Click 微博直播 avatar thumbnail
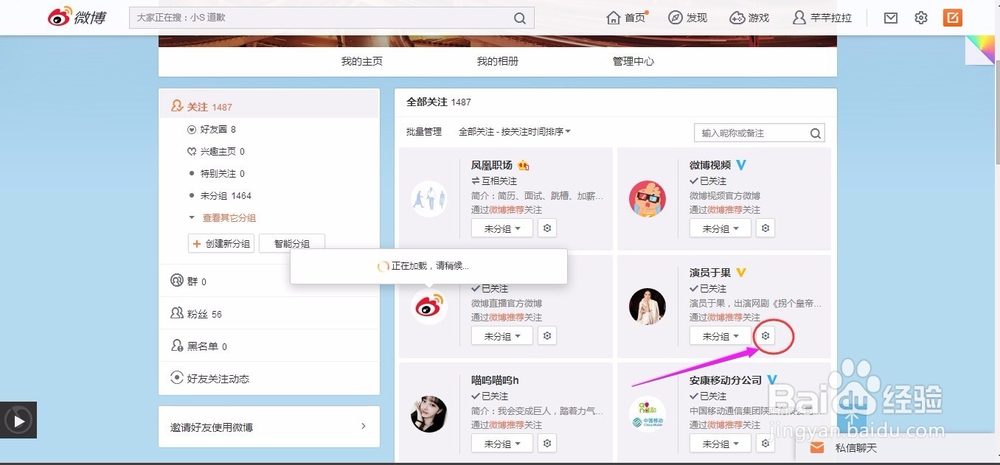The height and width of the screenshot is (465, 1000). click(x=429, y=306)
